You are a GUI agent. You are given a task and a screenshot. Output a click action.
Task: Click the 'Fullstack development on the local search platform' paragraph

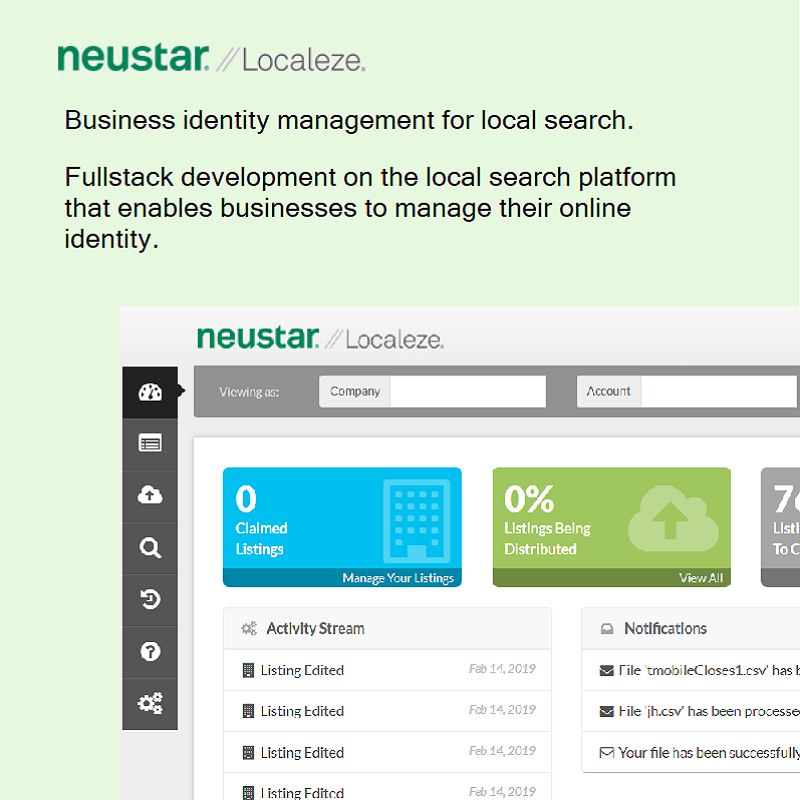pyautogui.click(x=370, y=208)
